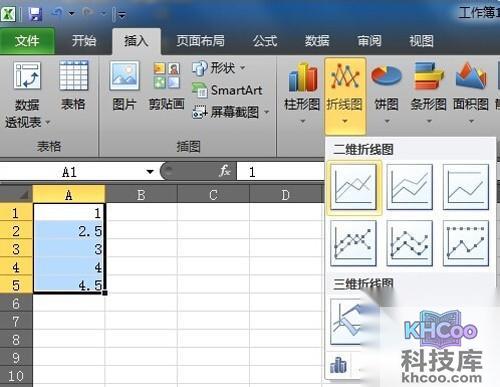Insert a 表格 table
Image resolution: width=500 pixels, height=387 pixels.
point(73,86)
